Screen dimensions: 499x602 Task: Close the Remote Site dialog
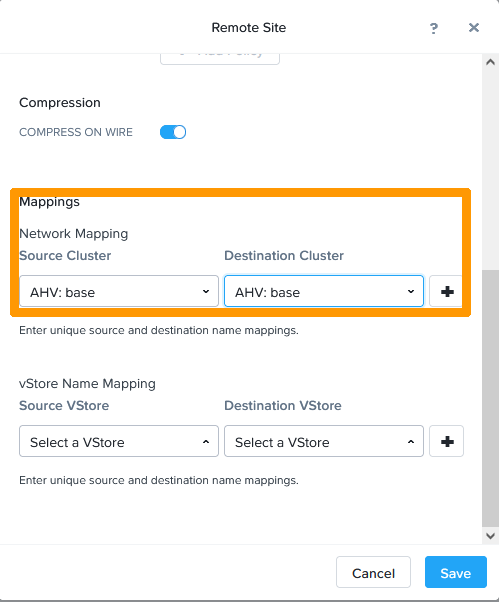(474, 28)
